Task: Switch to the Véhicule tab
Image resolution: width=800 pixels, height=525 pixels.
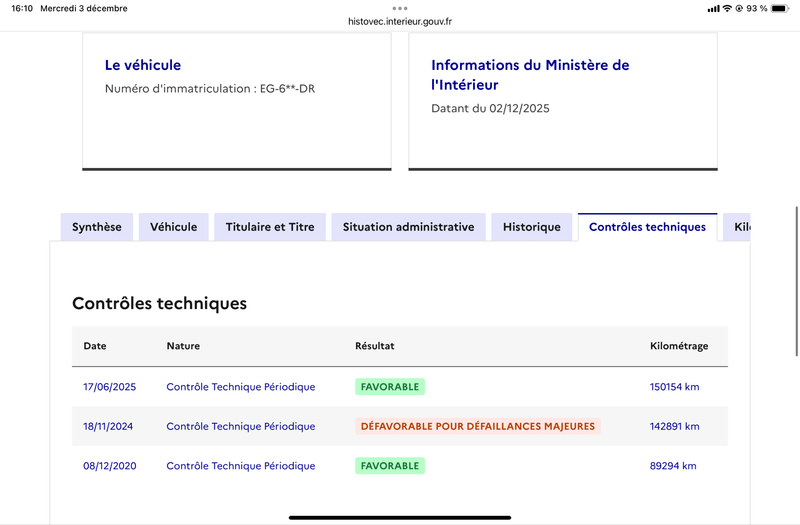Action: (x=174, y=227)
